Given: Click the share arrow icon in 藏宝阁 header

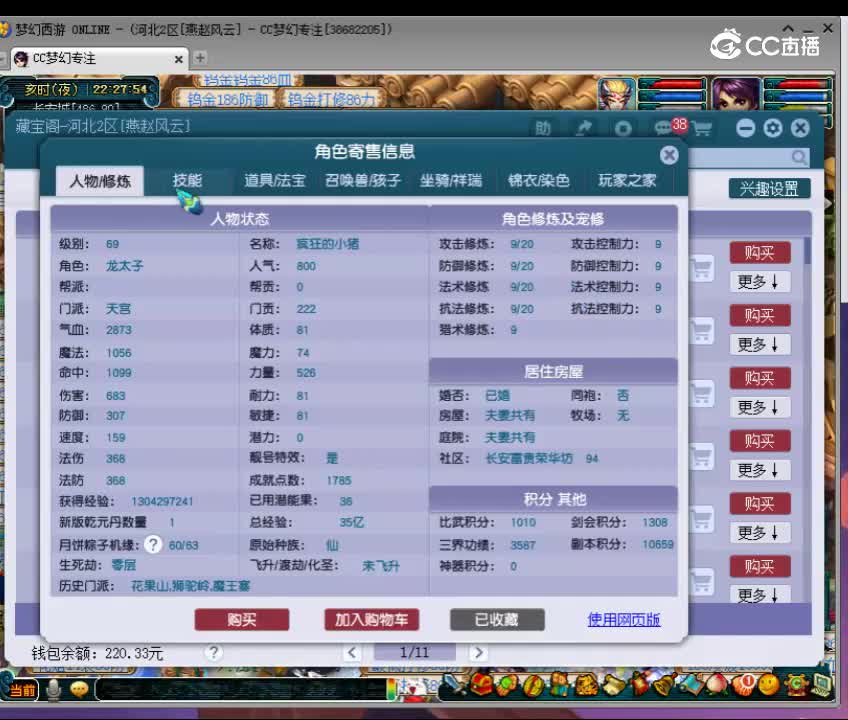Looking at the screenshot, I should [x=584, y=128].
